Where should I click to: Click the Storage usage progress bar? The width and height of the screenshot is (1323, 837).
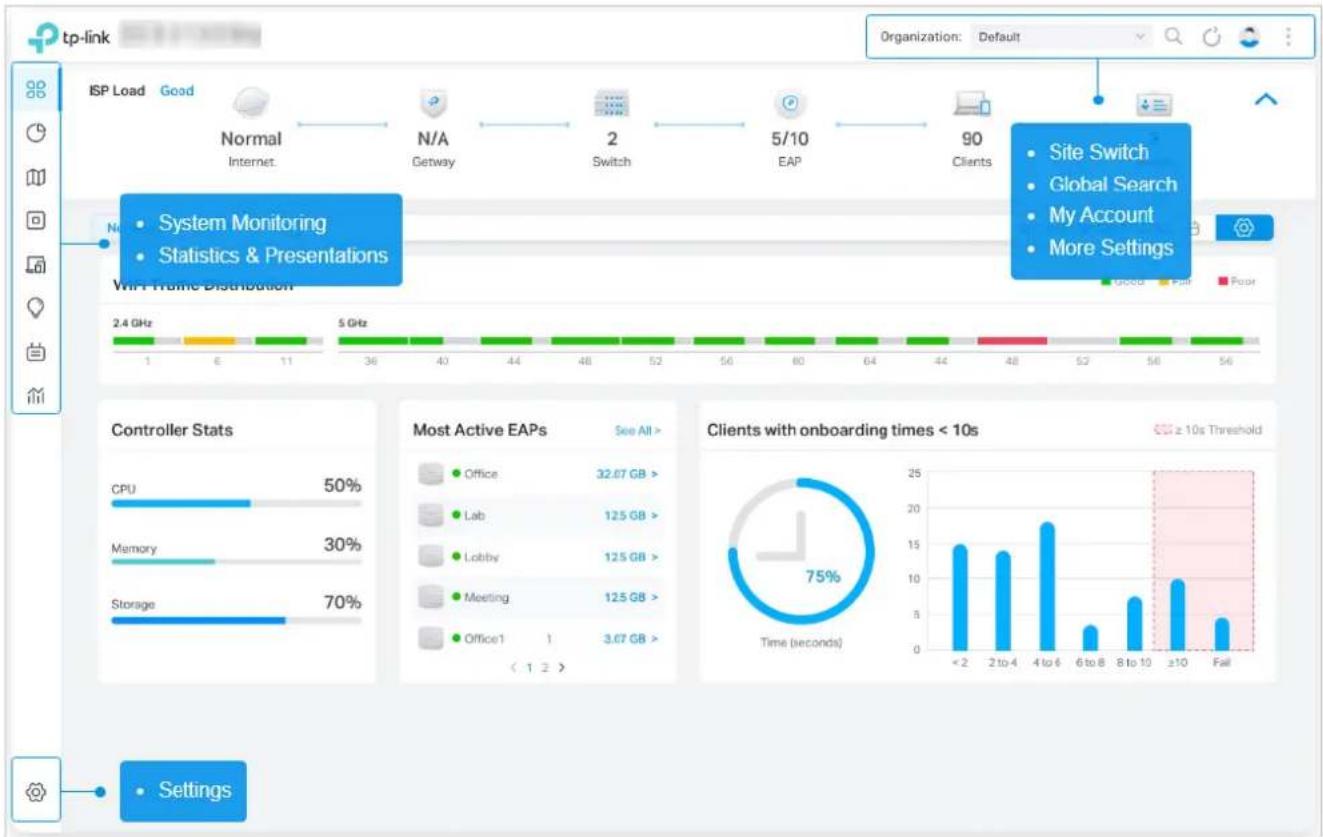pos(236,620)
